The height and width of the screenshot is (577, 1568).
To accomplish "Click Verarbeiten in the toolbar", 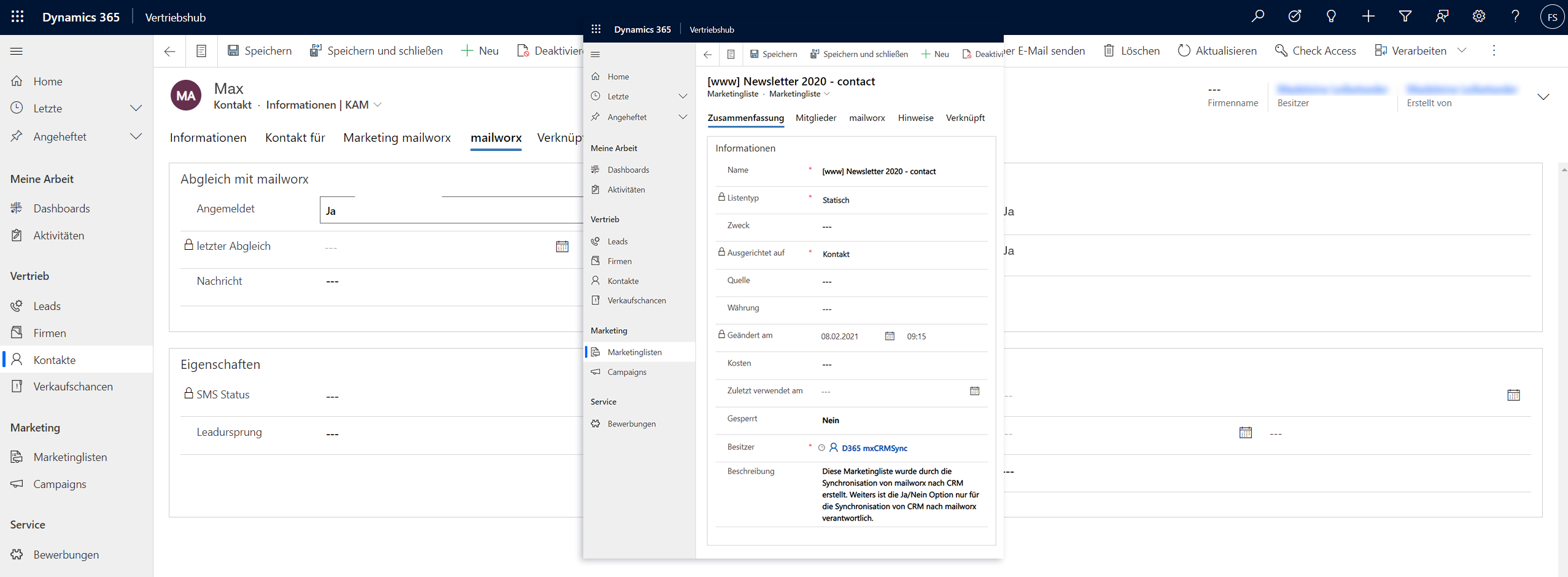I will coord(1411,51).
